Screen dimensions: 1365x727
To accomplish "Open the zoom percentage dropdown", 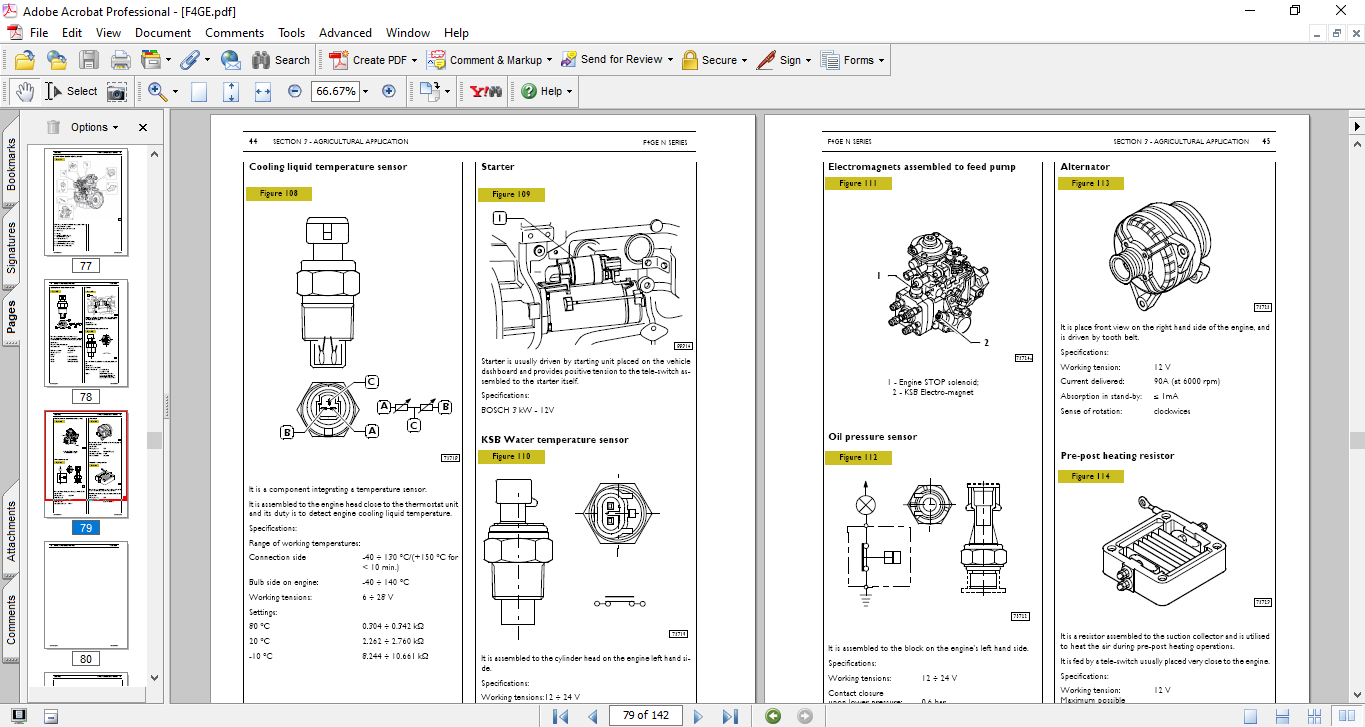I will point(365,91).
